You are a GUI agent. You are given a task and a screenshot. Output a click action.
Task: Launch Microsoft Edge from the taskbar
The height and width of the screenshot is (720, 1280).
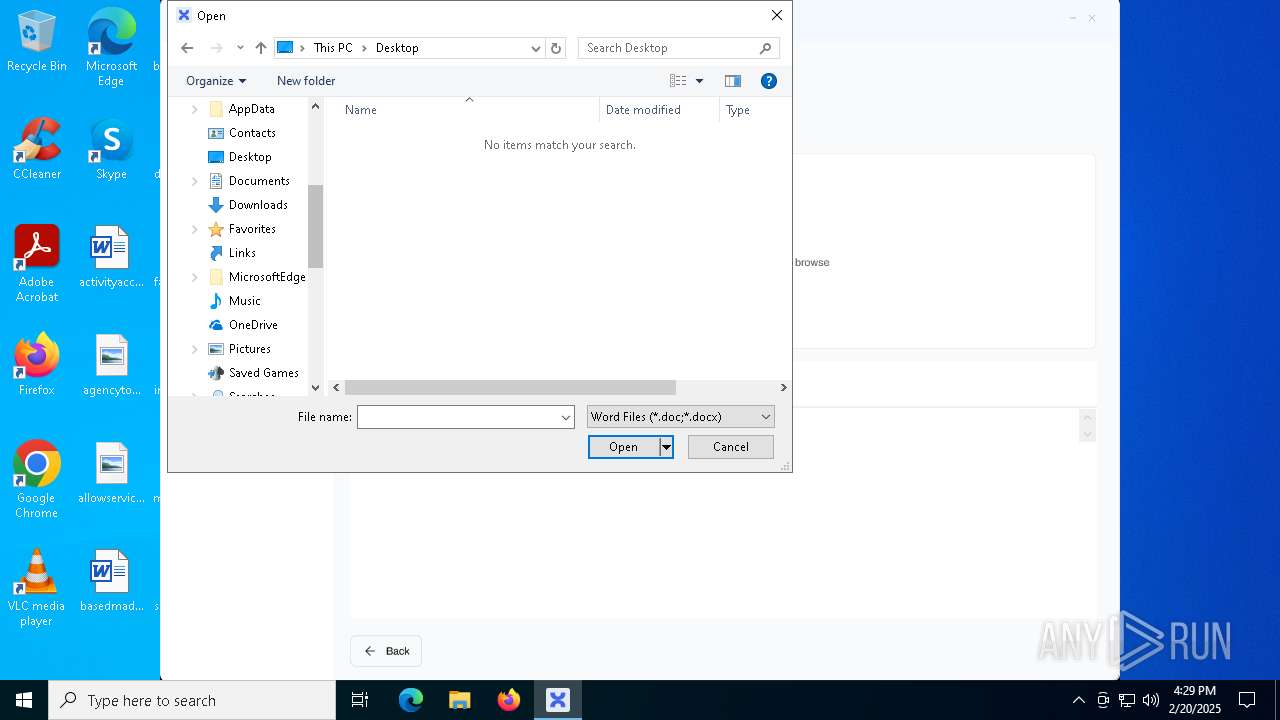(411, 700)
